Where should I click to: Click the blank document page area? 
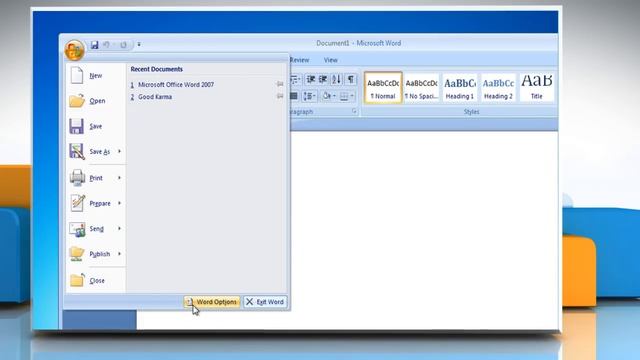click(424, 229)
